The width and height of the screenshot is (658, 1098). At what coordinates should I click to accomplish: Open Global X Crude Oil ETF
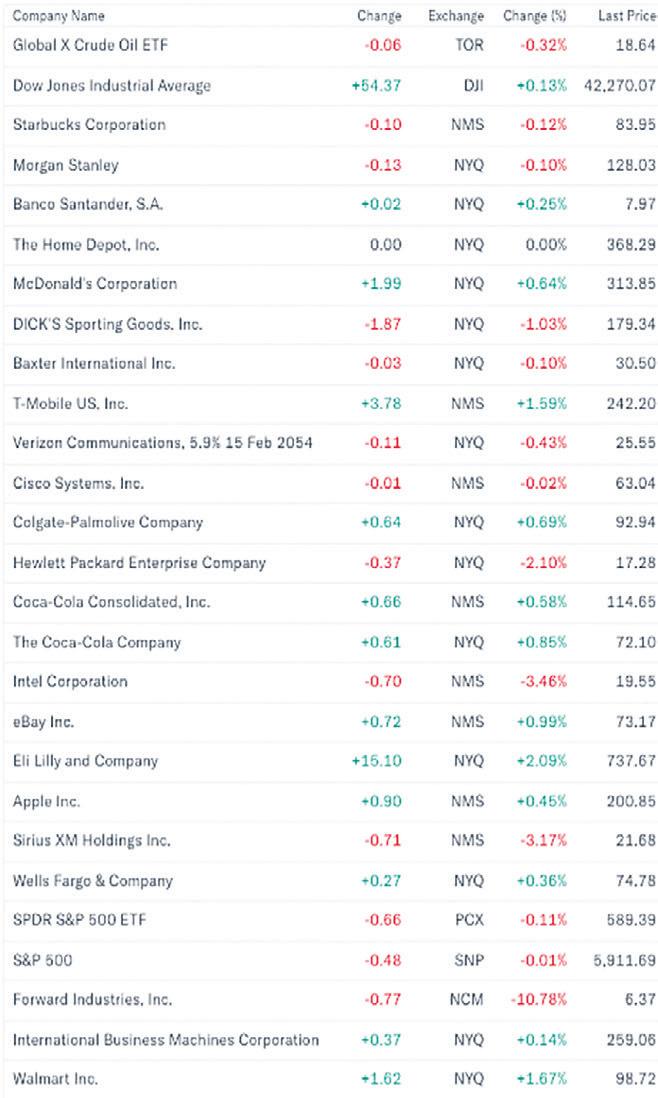pyautogui.click(x=89, y=46)
